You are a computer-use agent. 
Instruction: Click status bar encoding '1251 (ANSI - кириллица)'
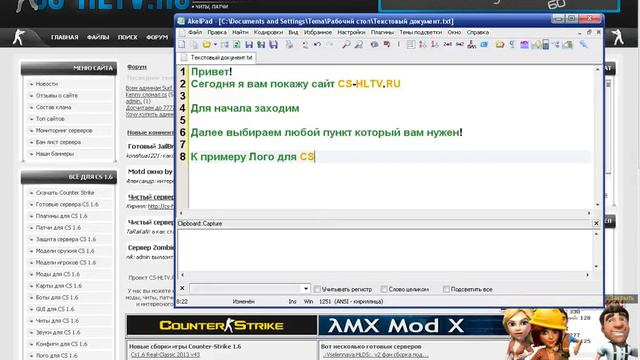pyautogui.click(x=351, y=301)
